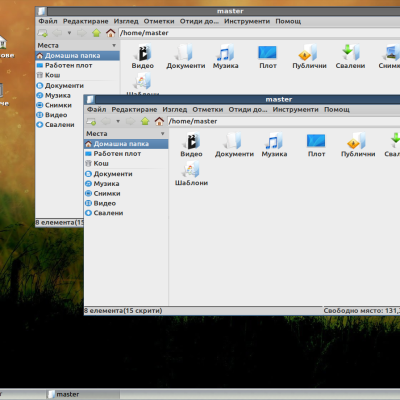The width and height of the screenshot is (400, 400).
Task: Open Видео folder in back window
Action: pyautogui.click(x=143, y=56)
